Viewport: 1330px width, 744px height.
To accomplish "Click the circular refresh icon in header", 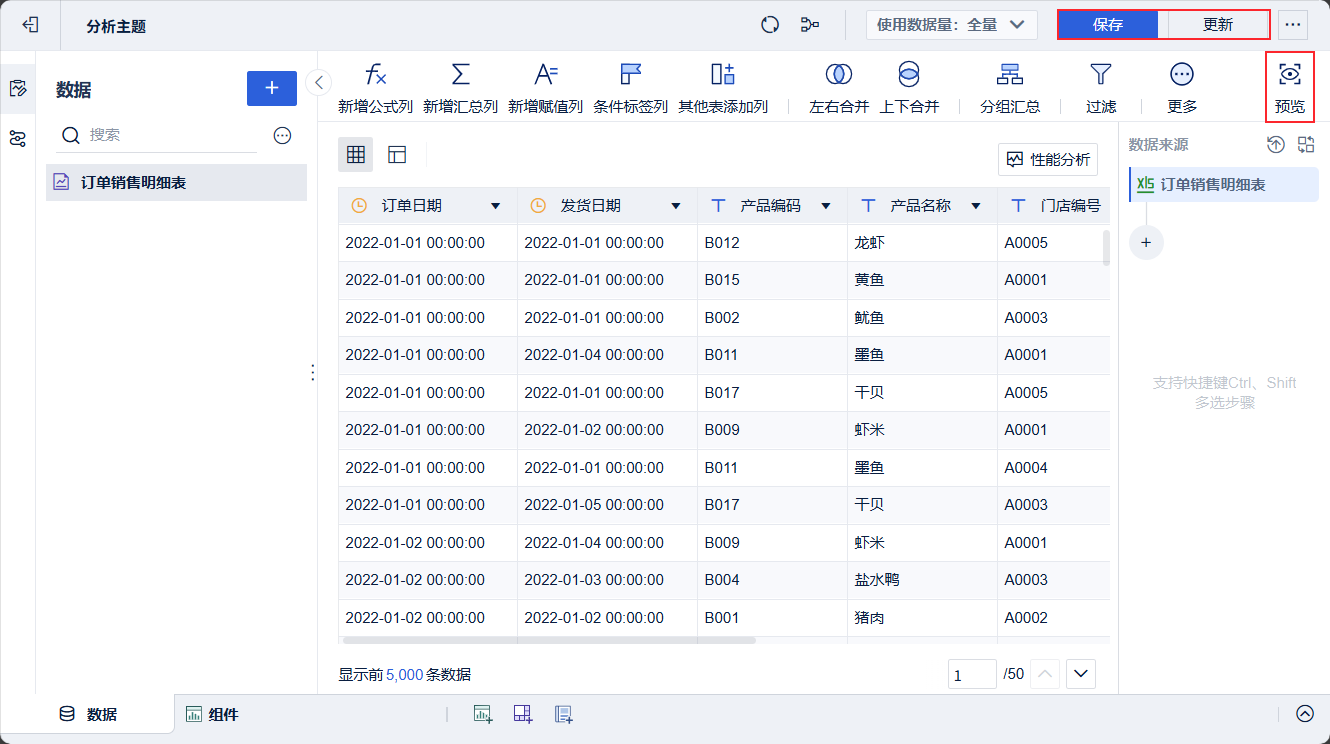I will point(770,25).
